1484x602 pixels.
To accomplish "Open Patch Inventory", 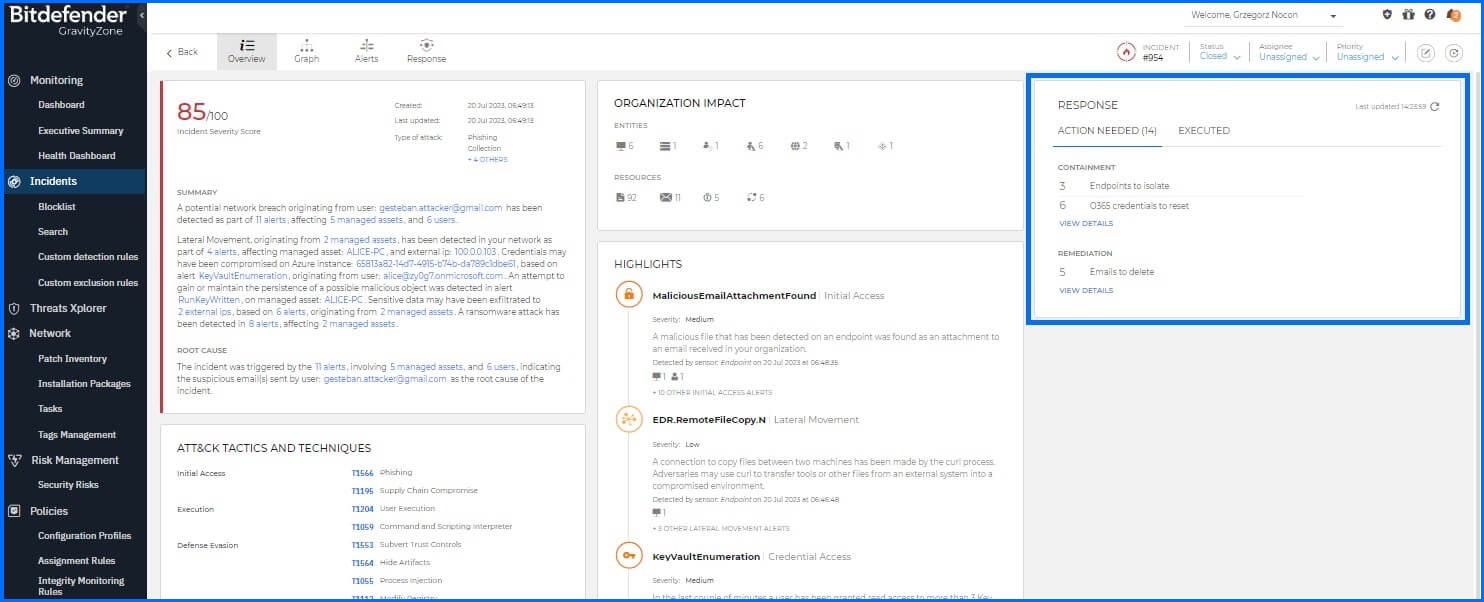I will click(72, 359).
